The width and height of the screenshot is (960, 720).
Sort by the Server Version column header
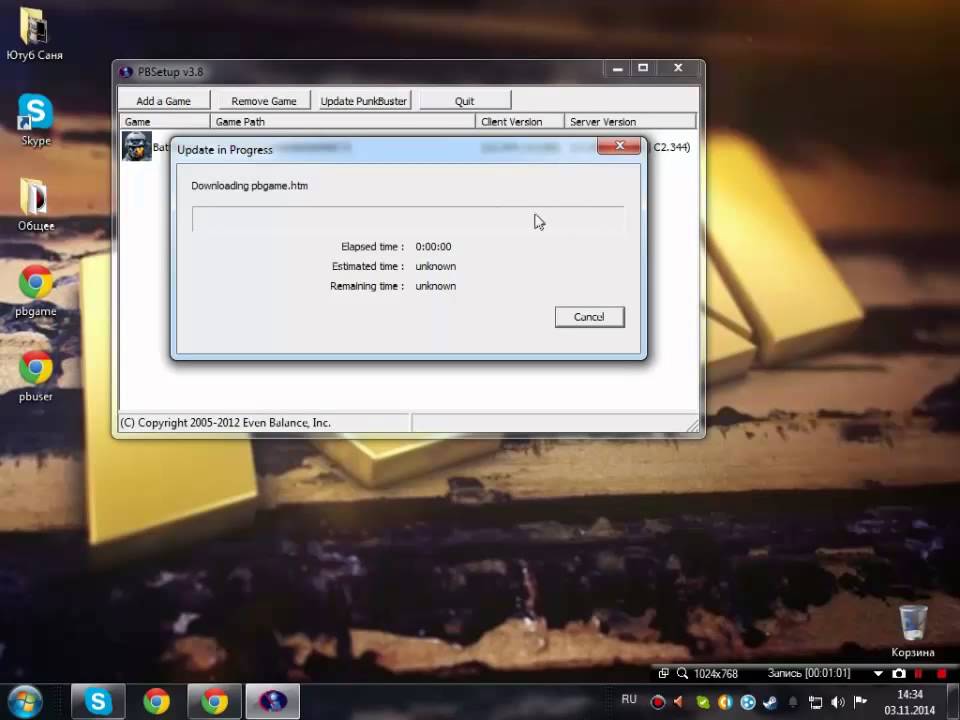click(x=629, y=121)
